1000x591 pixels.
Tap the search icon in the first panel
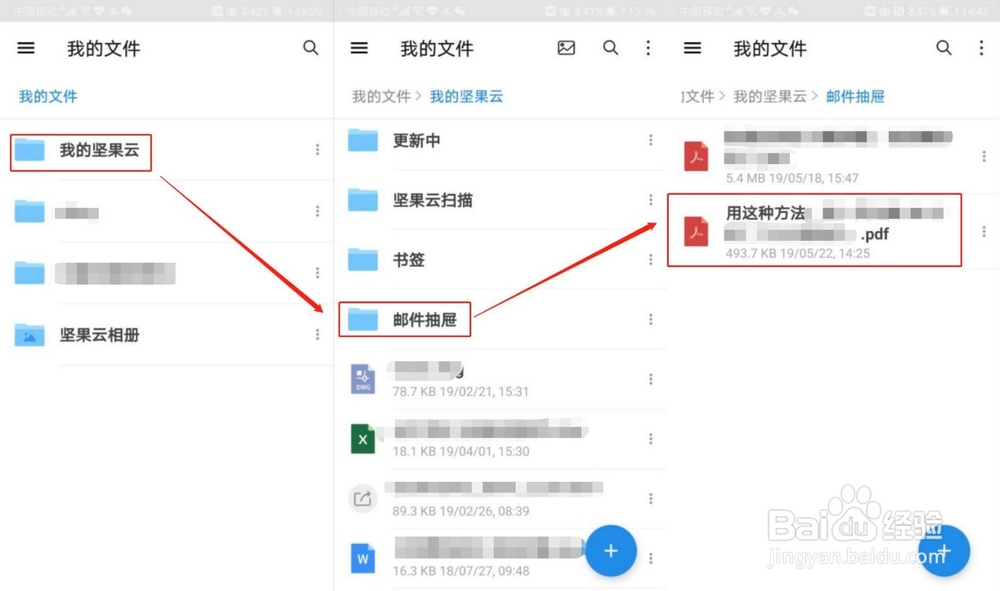pyautogui.click(x=311, y=47)
